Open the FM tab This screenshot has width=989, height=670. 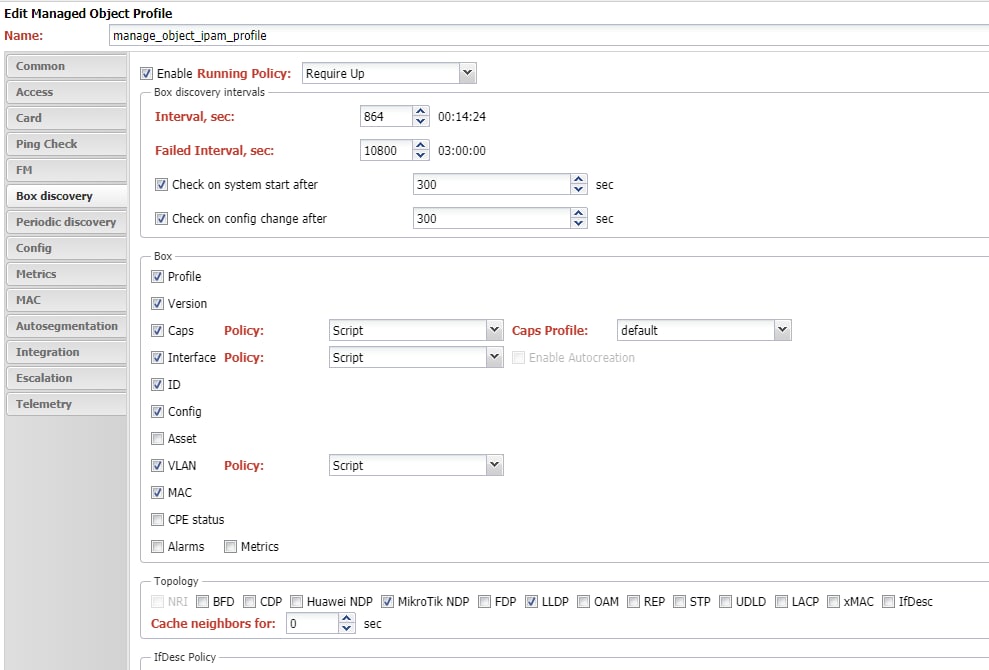[x=66, y=170]
